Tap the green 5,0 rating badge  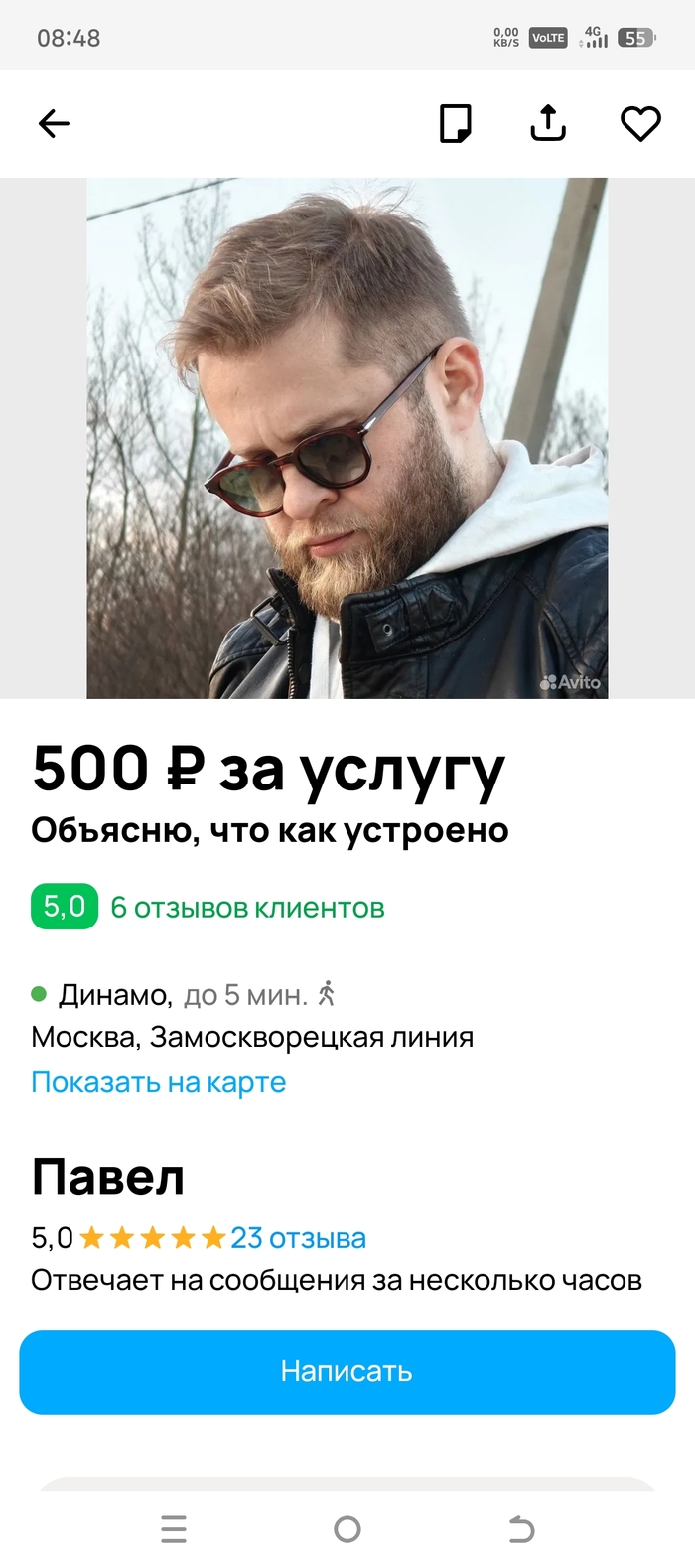pyautogui.click(x=65, y=907)
